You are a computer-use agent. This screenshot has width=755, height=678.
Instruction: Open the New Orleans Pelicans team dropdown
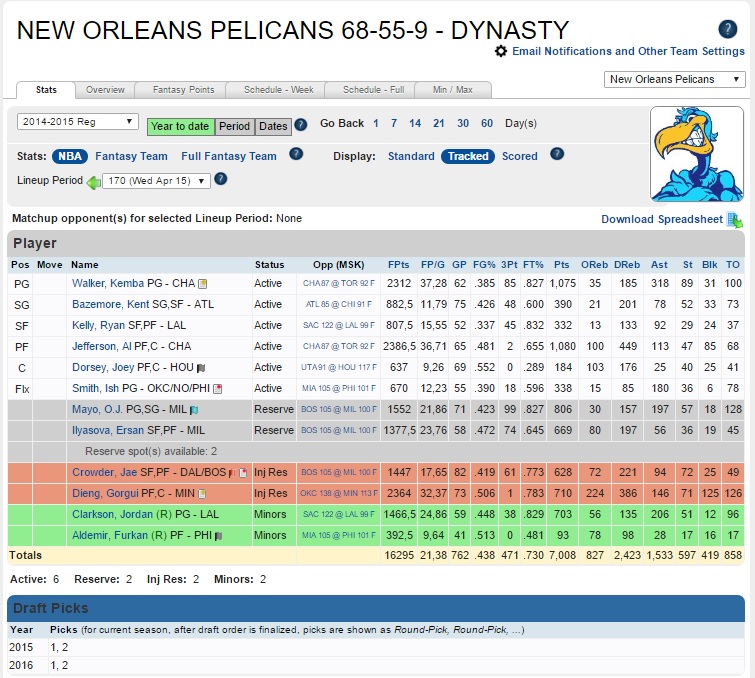pos(675,79)
